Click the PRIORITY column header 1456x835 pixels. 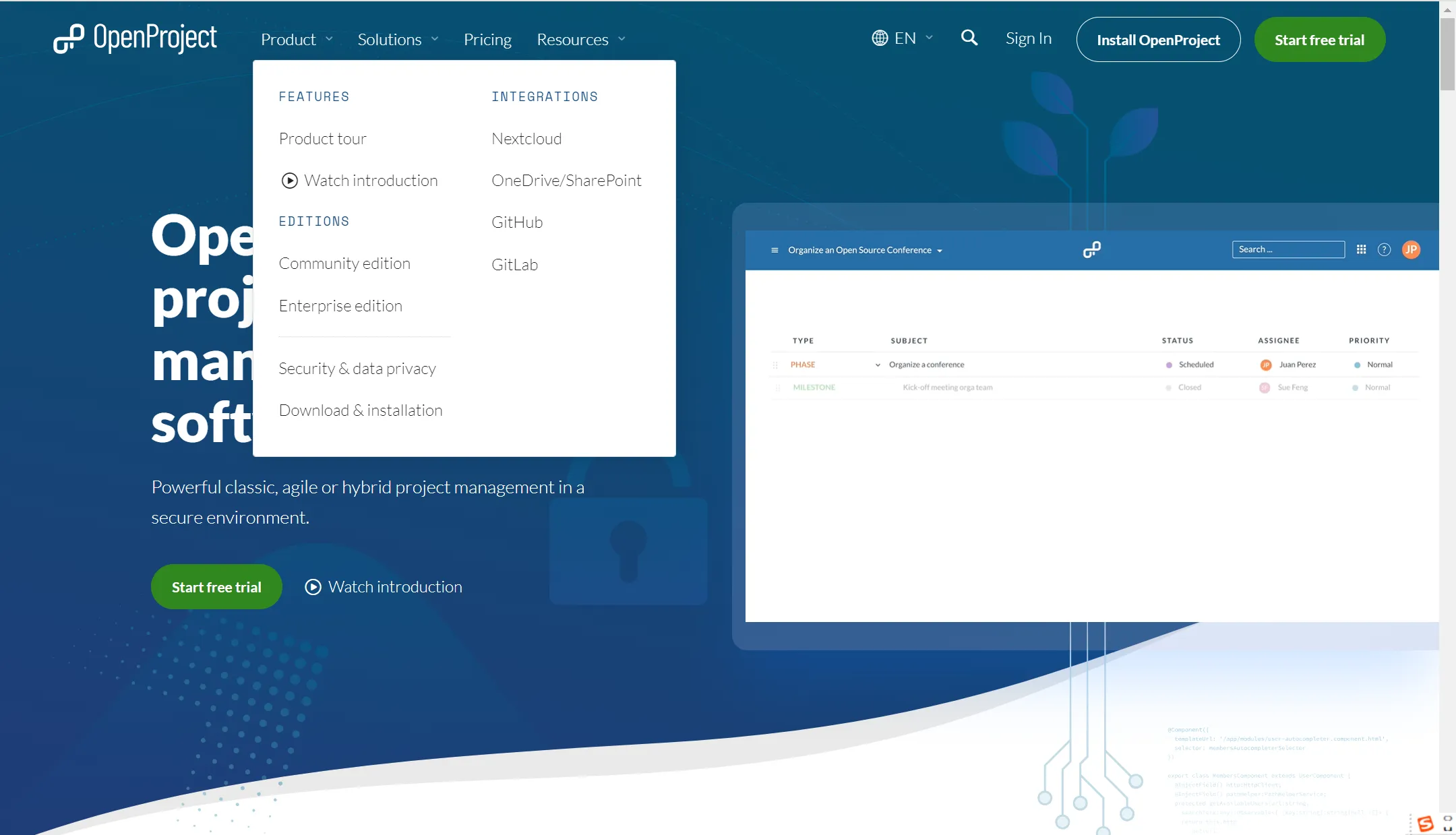(x=1369, y=341)
